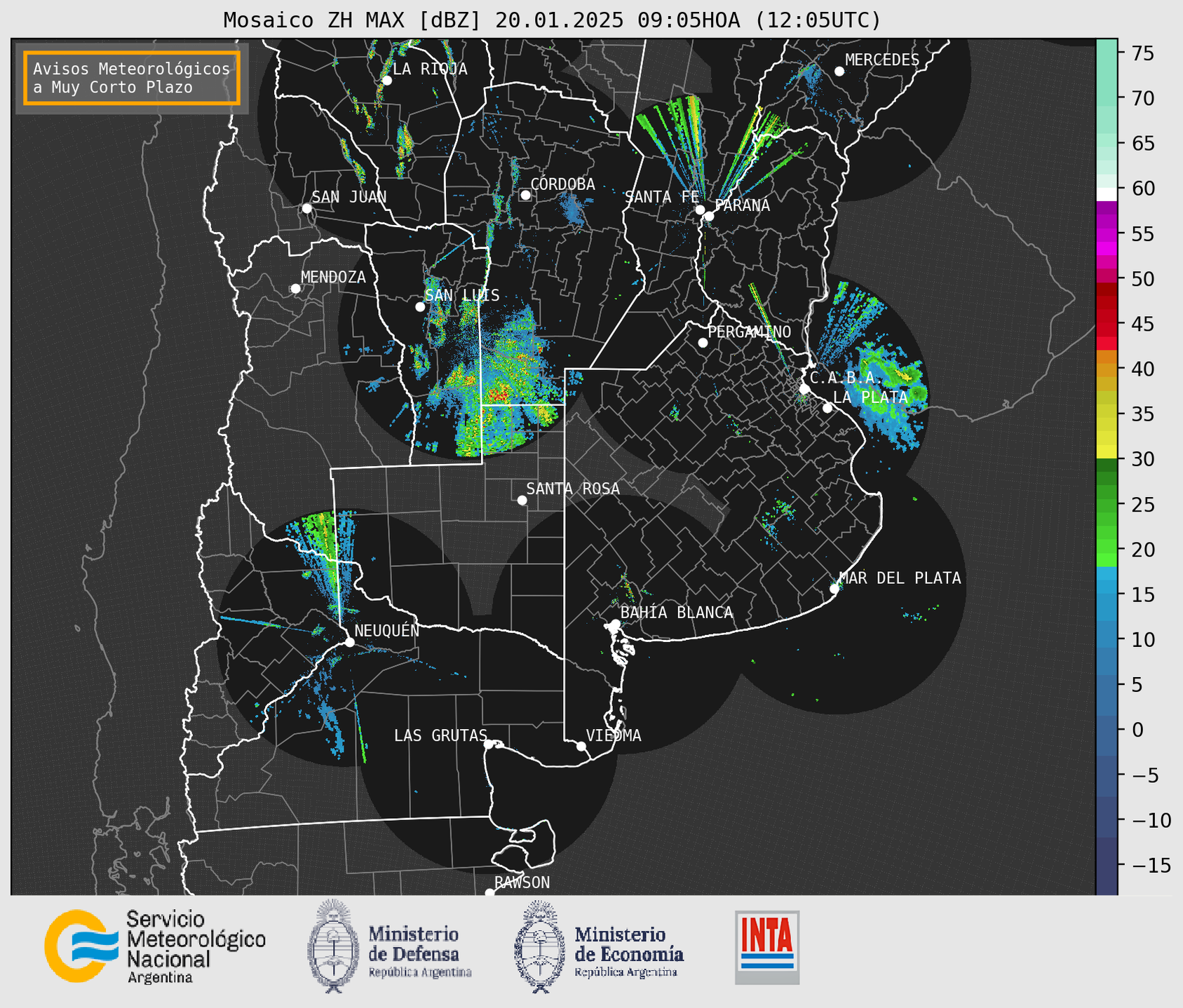The image size is (1183, 1008).
Task: Click the BAHÍA BLANCA label text
Action: [677, 612]
